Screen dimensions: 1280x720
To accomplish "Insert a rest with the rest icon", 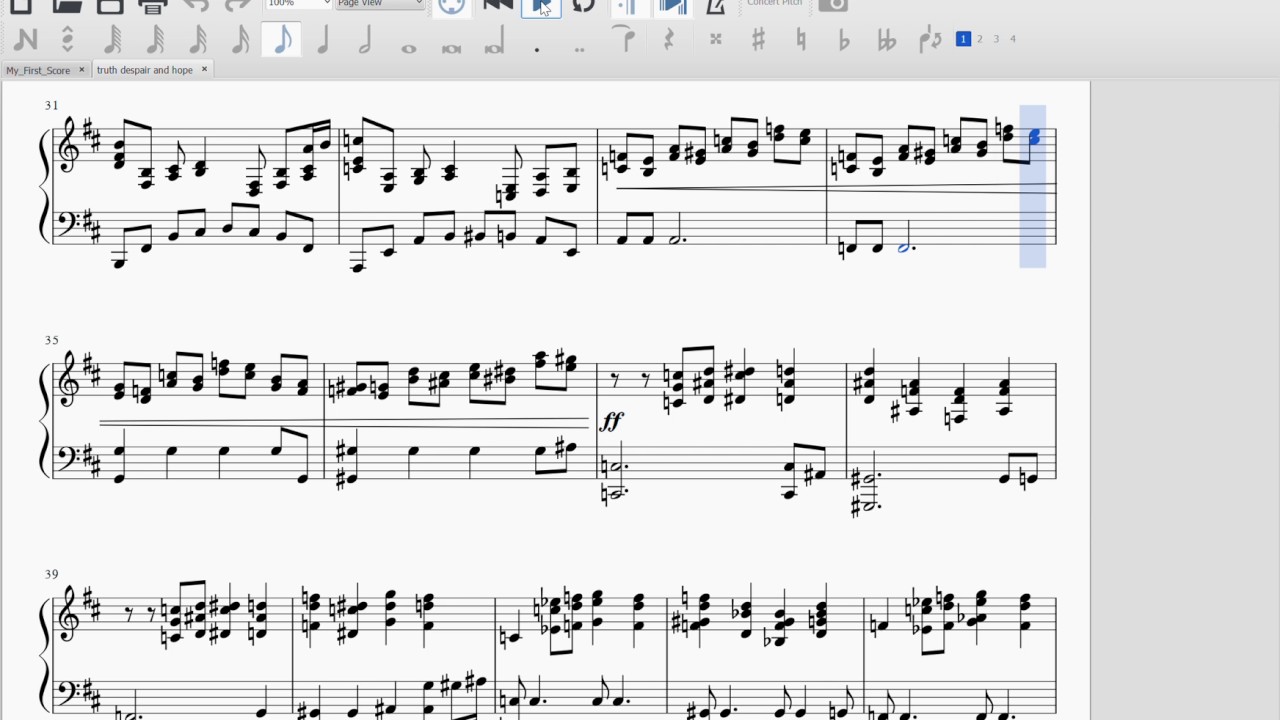I will (669, 40).
